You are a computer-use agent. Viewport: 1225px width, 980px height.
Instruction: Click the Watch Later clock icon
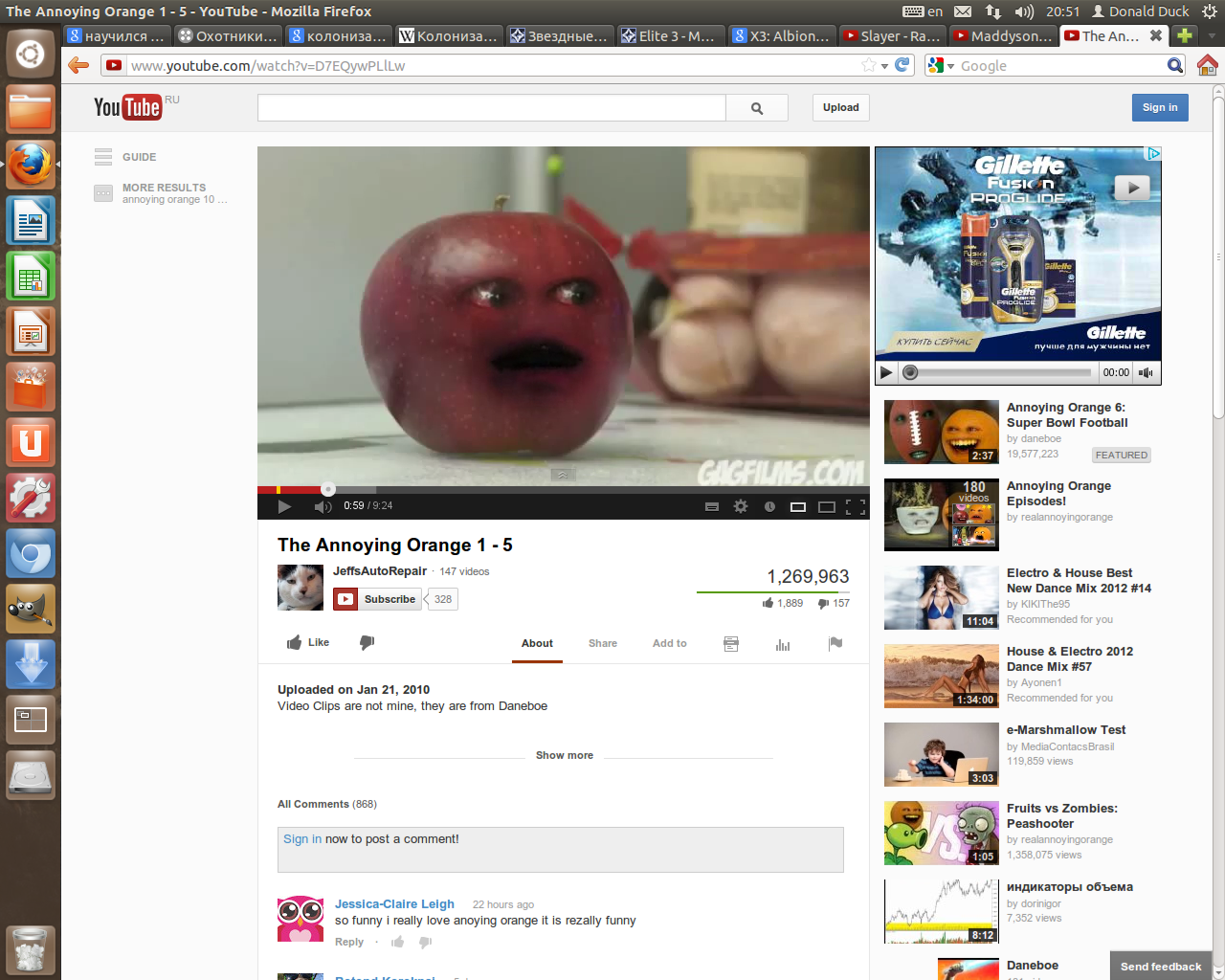(769, 506)
